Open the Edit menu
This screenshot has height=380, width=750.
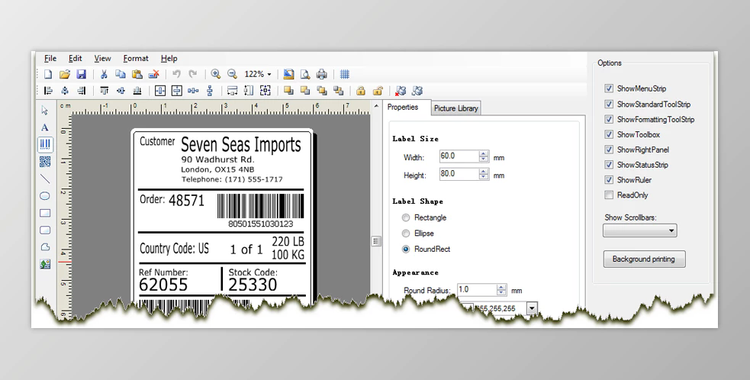[75, 58]
